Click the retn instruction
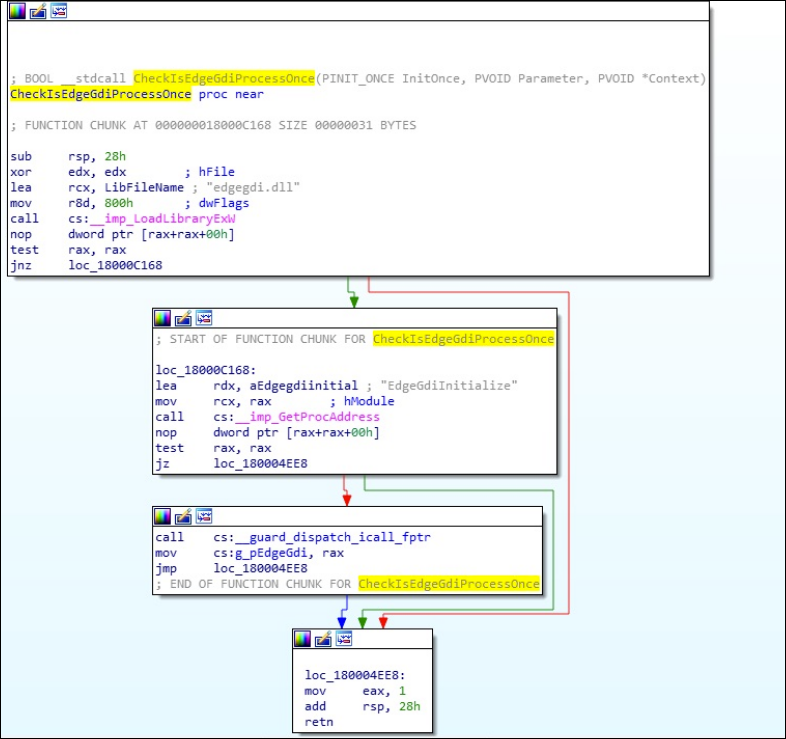 coord(319,722)
